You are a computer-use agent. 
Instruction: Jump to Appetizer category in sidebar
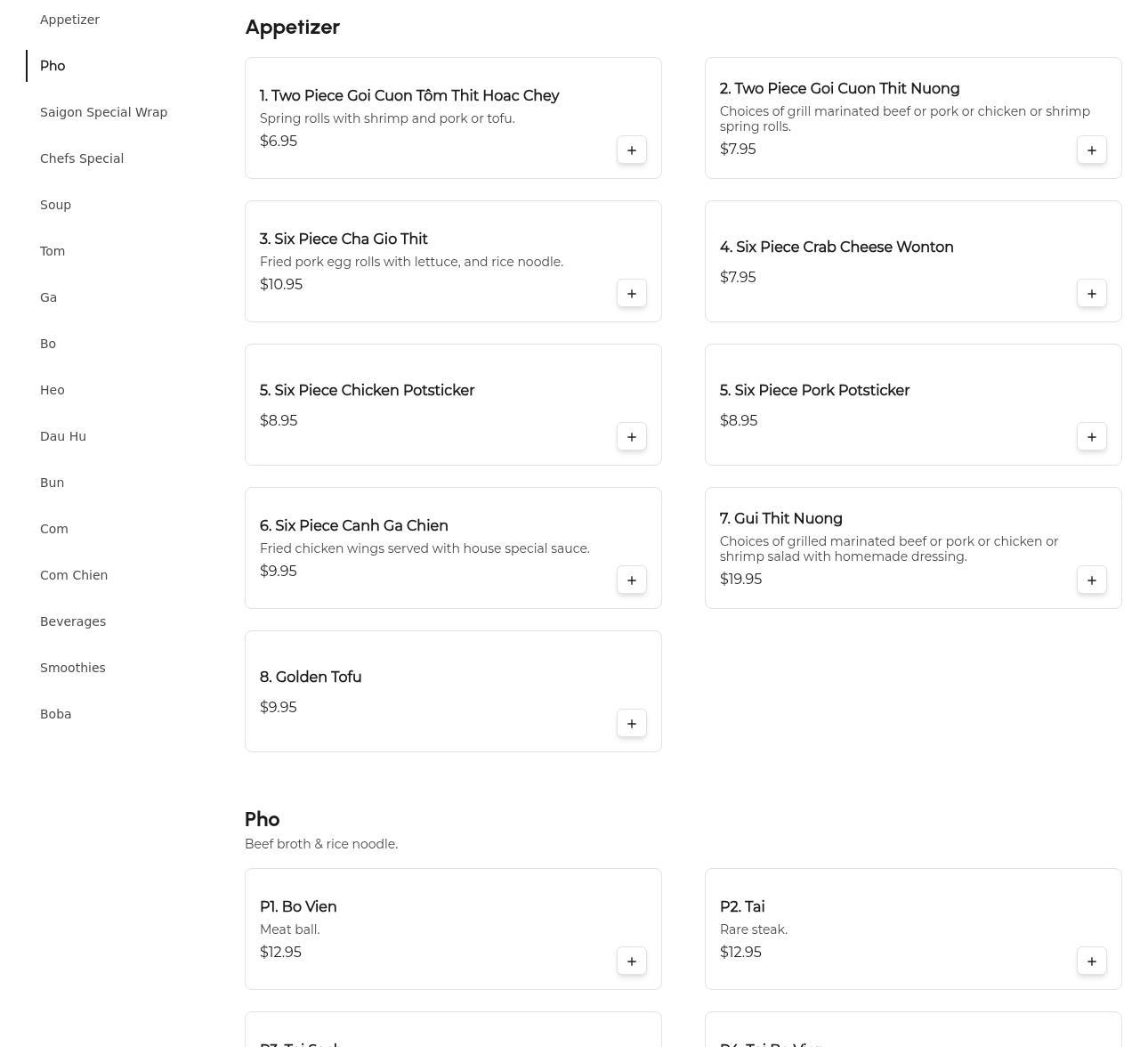[69, 20]
